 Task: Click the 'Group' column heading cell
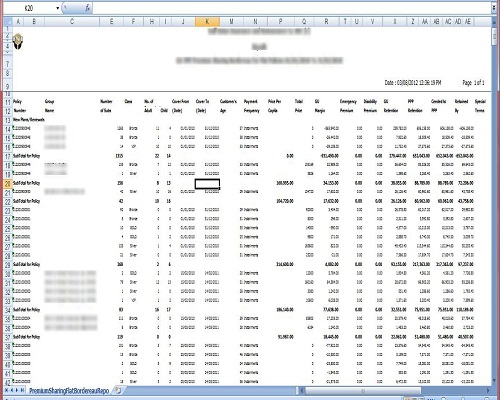click(50, 101)
